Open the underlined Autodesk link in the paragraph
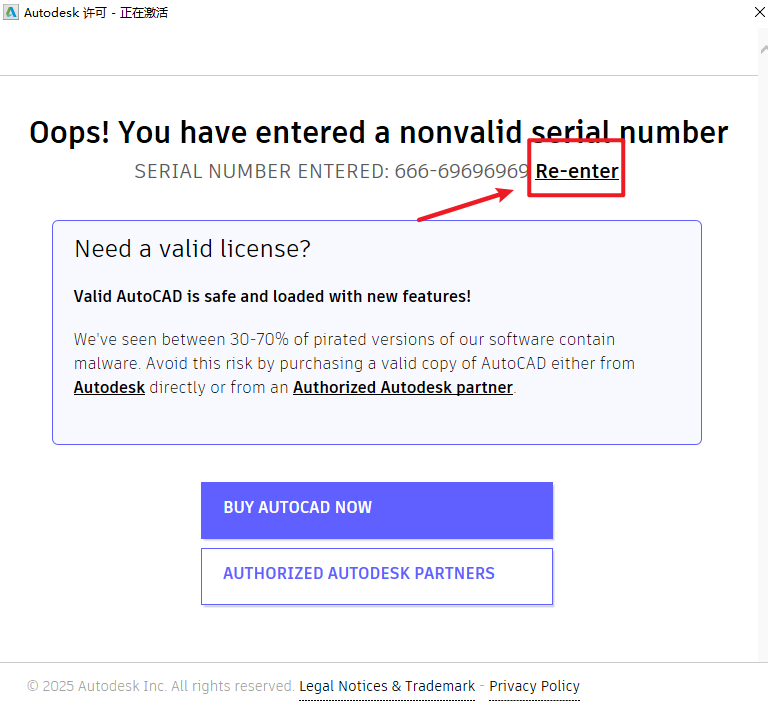Viewport: 768px width, 716px height. click(109, 387)
